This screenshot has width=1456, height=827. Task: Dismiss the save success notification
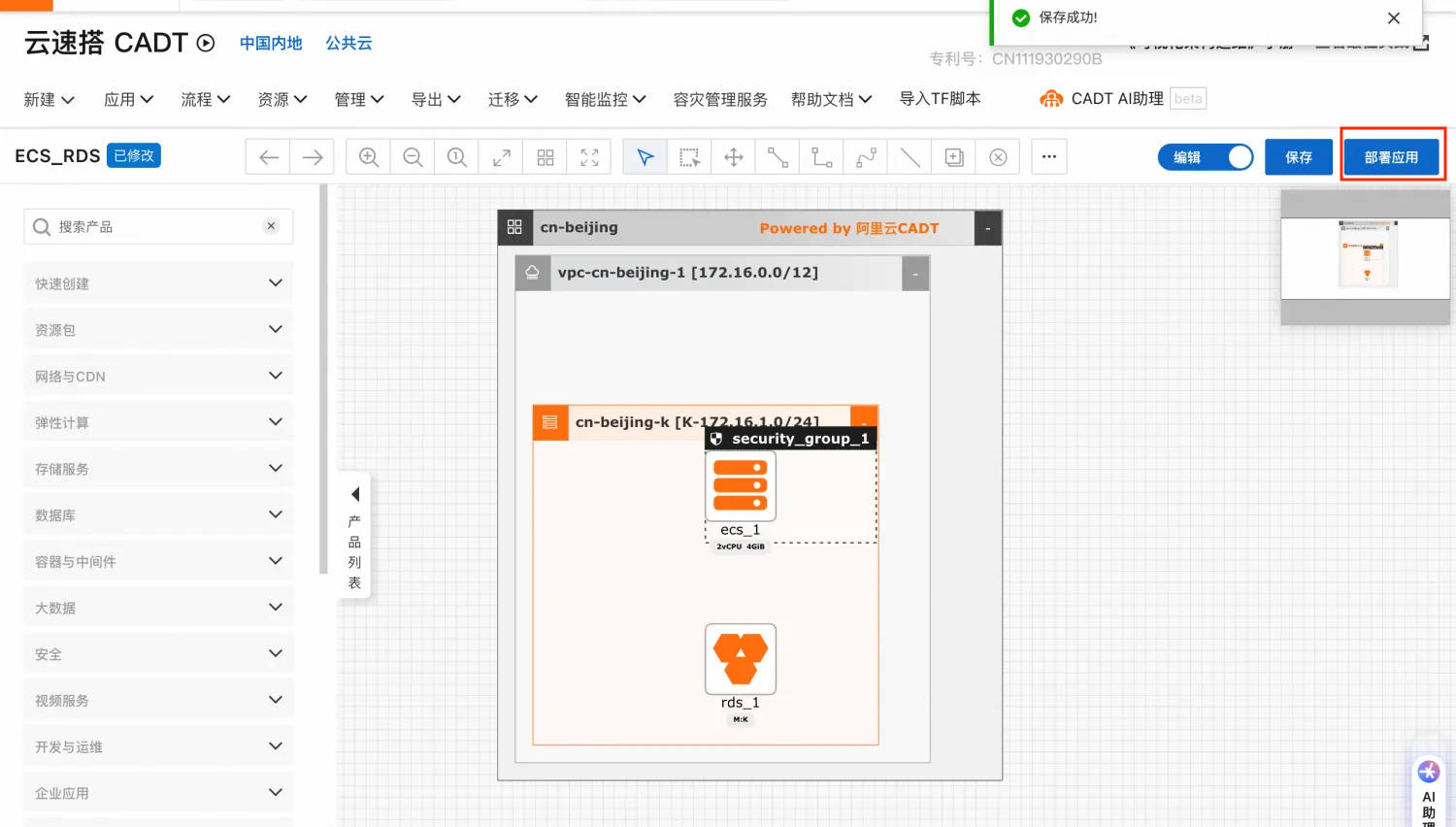(1394, 18)
